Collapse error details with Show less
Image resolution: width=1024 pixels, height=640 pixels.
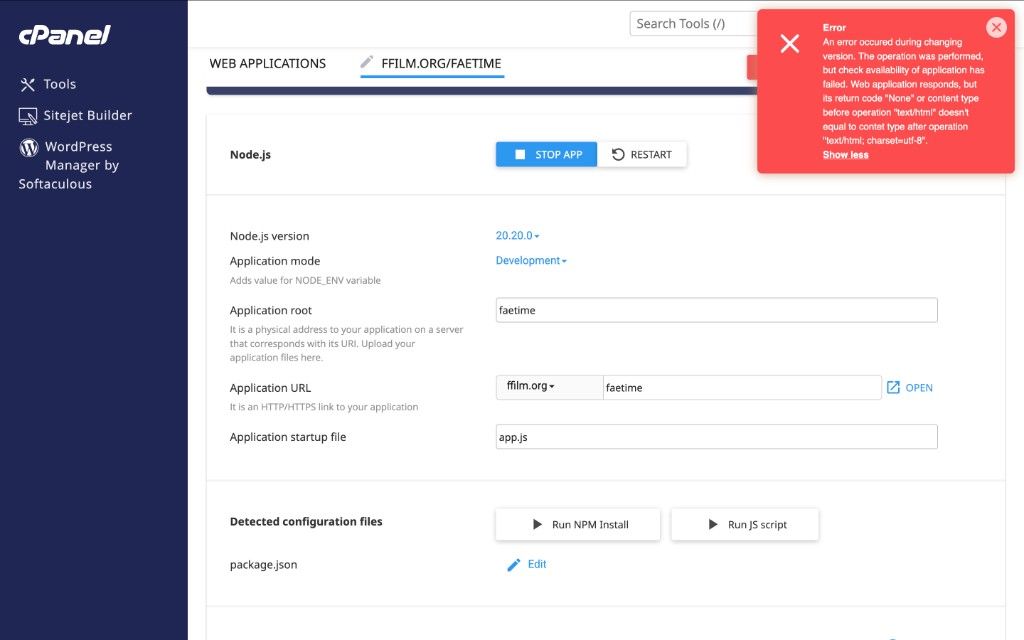coord(845,155)
